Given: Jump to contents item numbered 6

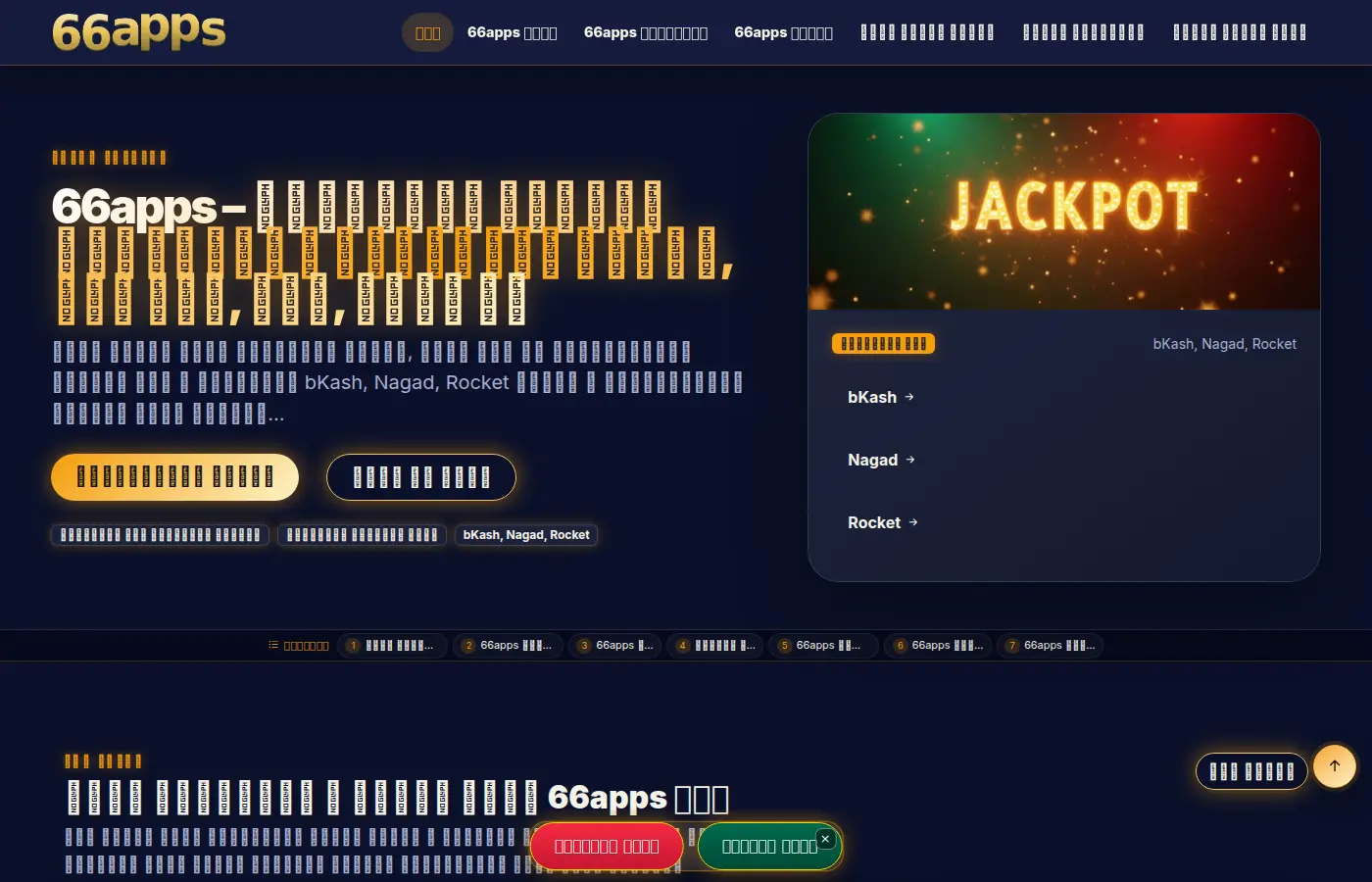Looking at the screenshot, I should (939, 645).
